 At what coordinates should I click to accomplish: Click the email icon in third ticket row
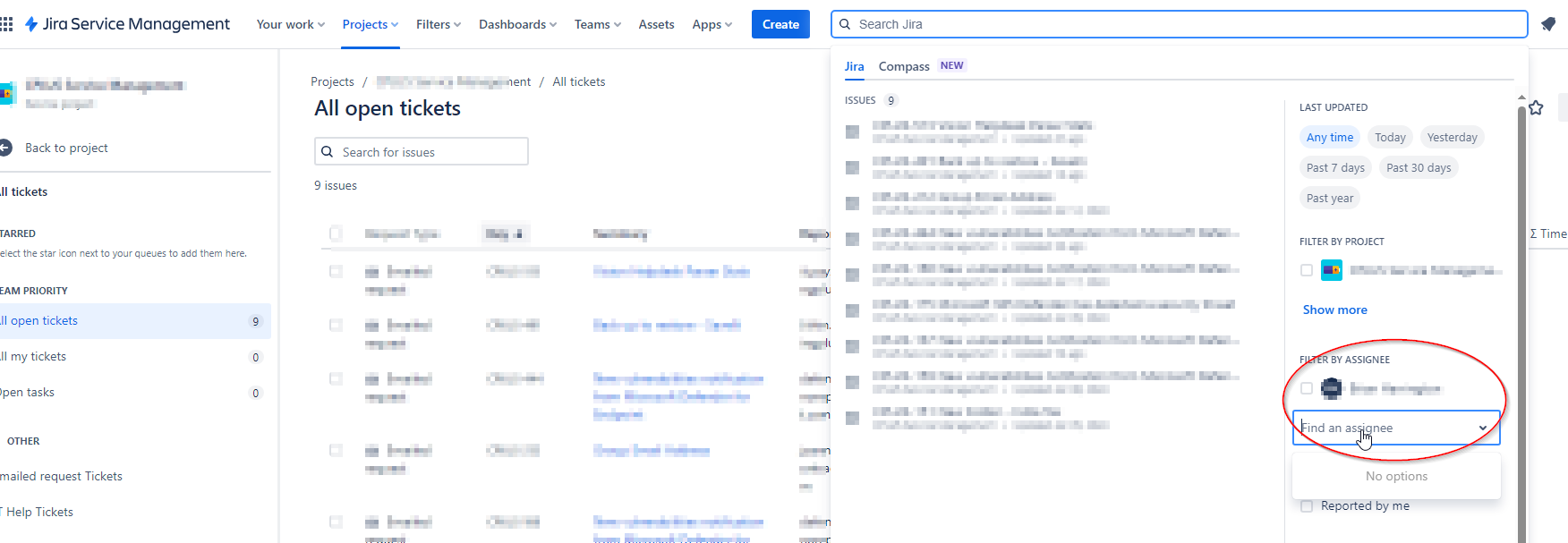(x=371, y=379)
